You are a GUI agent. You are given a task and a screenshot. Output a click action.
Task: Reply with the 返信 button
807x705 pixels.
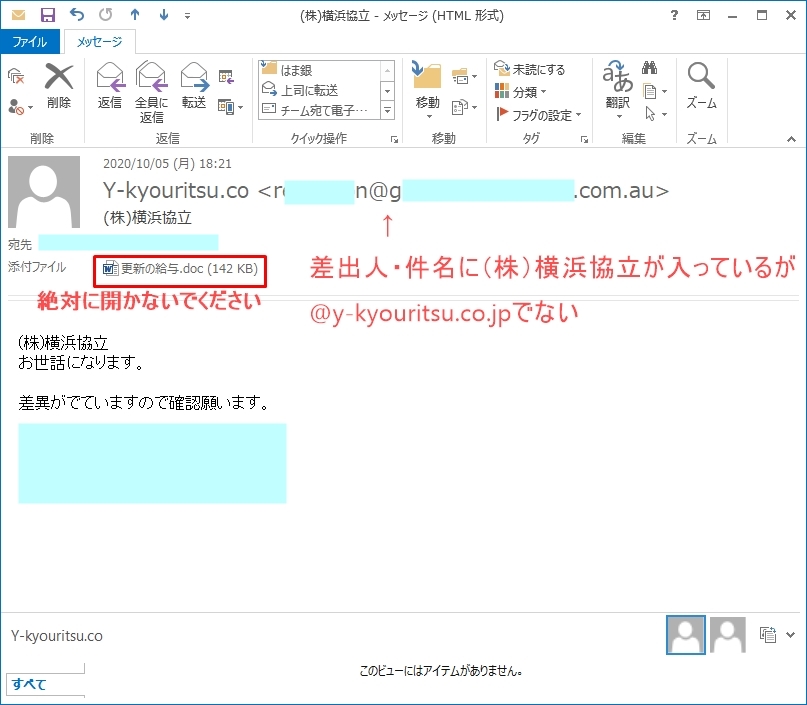click(110, 86)
